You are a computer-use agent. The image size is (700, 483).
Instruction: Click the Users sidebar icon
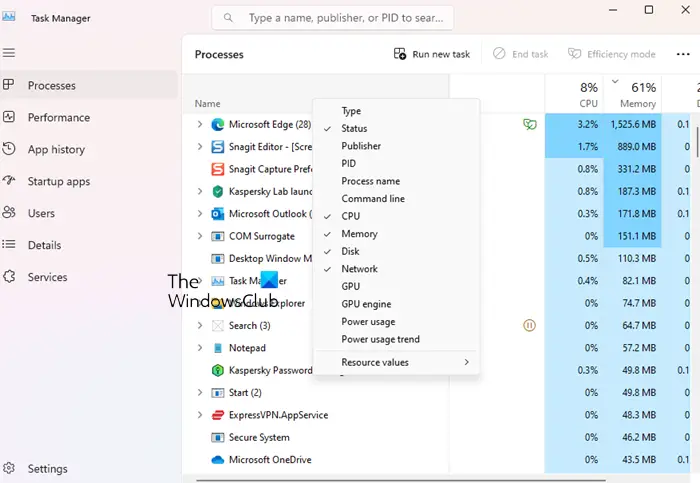point(9,212)
